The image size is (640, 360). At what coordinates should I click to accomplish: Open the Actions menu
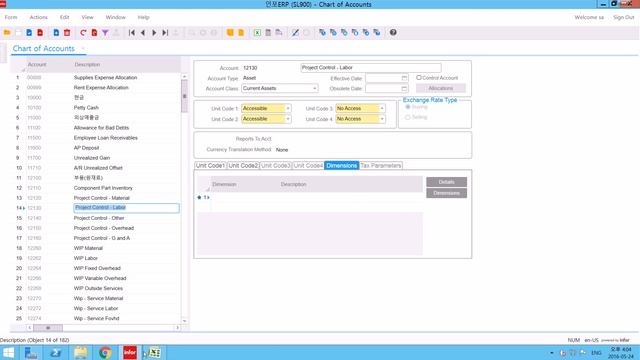click(38, 18)
